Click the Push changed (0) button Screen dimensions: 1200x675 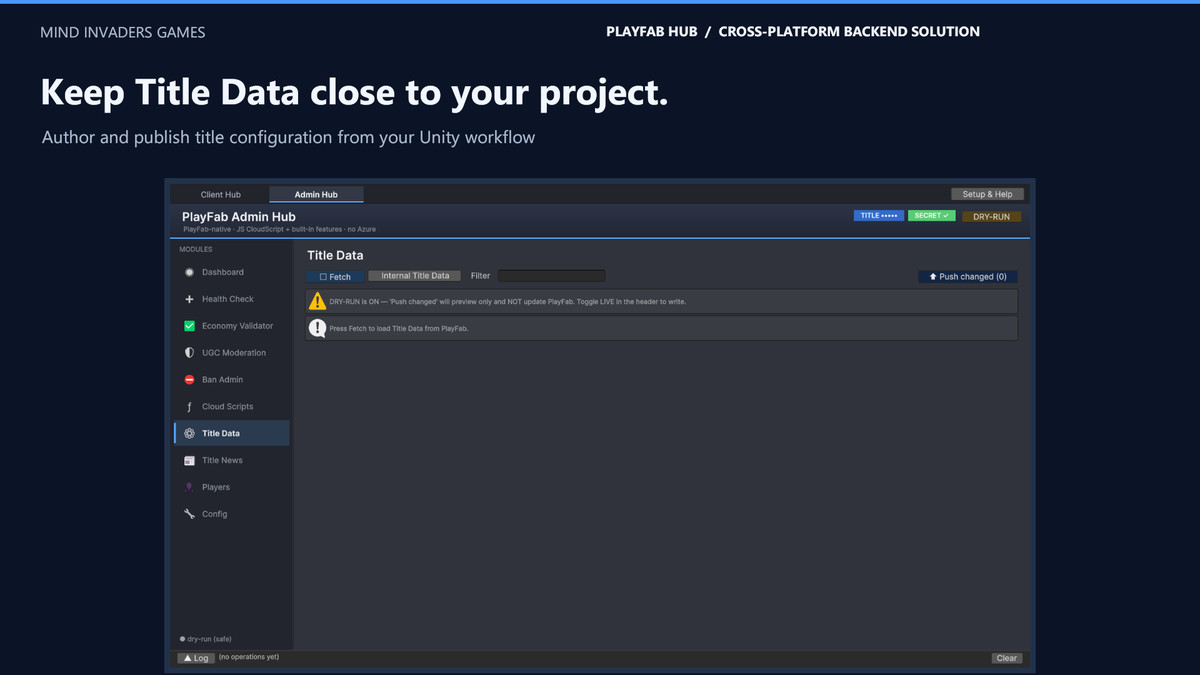tap(968, 276)
